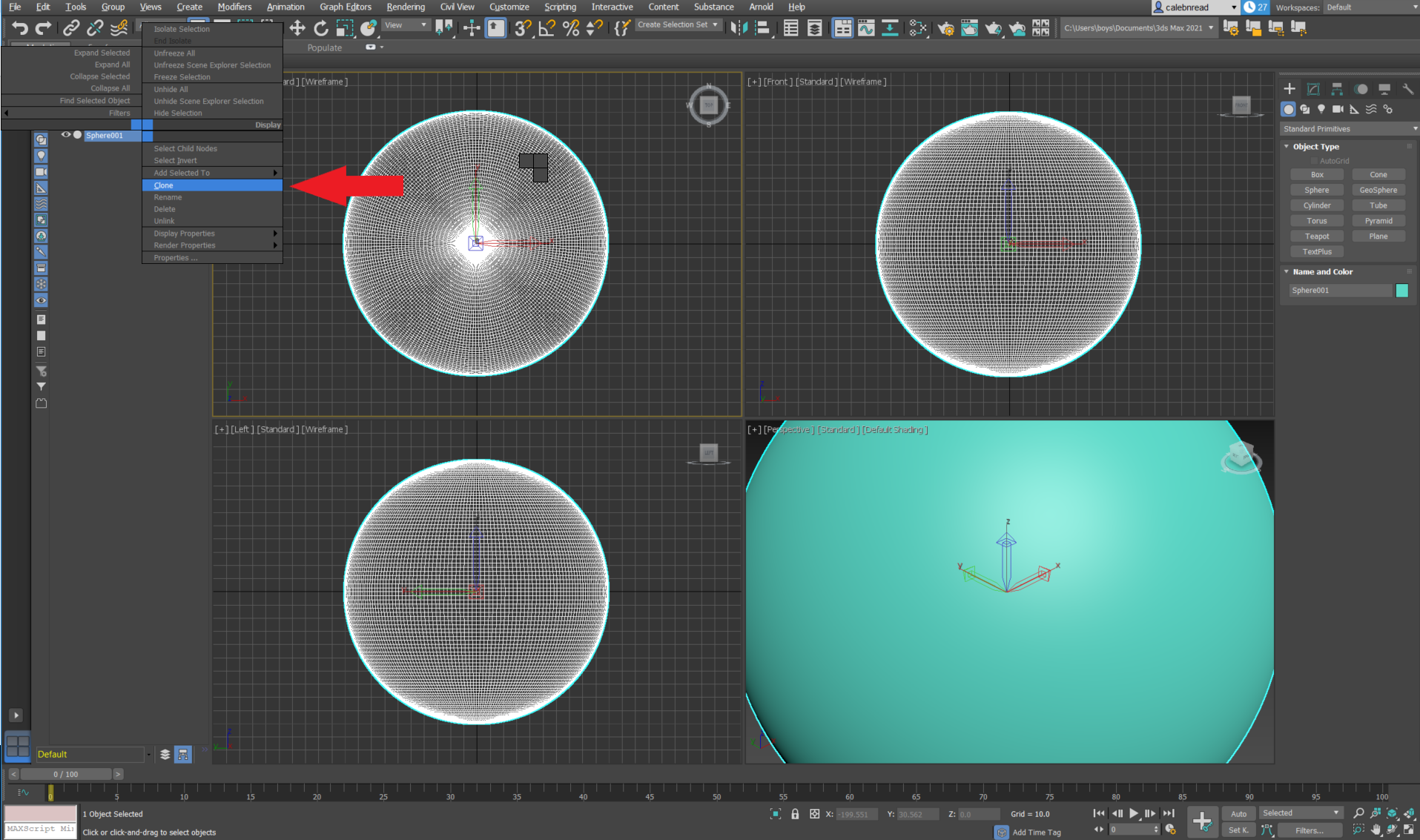
Task: Choose the Cameras category in Create panel
Action: coord(1338,109)
